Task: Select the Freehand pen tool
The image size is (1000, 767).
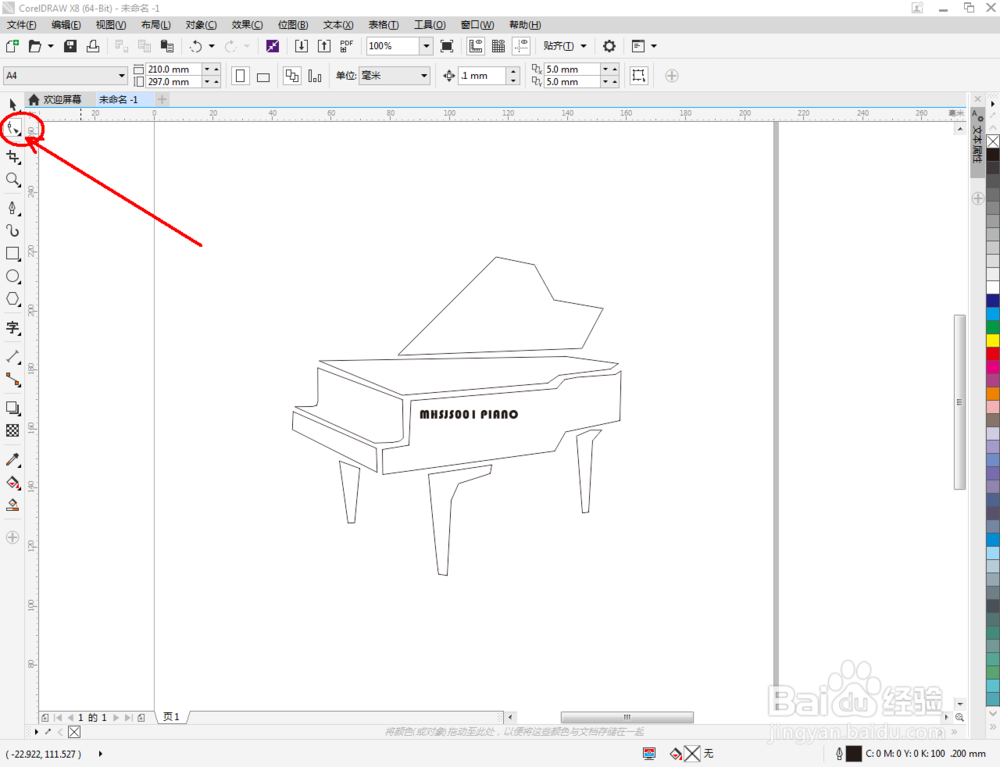Action: click(x=13, y=208)
